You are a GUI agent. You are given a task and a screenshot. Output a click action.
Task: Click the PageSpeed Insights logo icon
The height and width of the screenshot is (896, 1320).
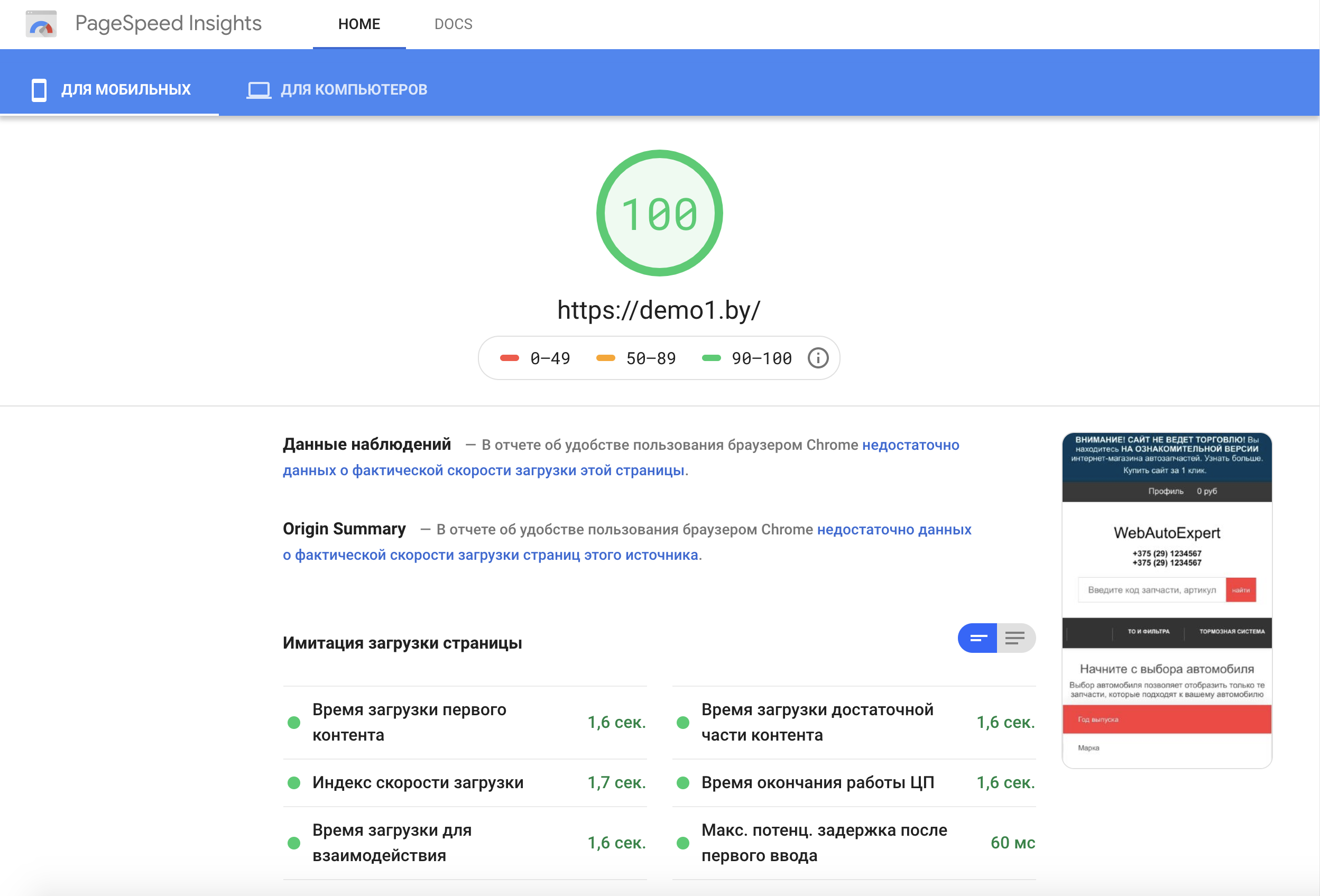pos(41,24)
